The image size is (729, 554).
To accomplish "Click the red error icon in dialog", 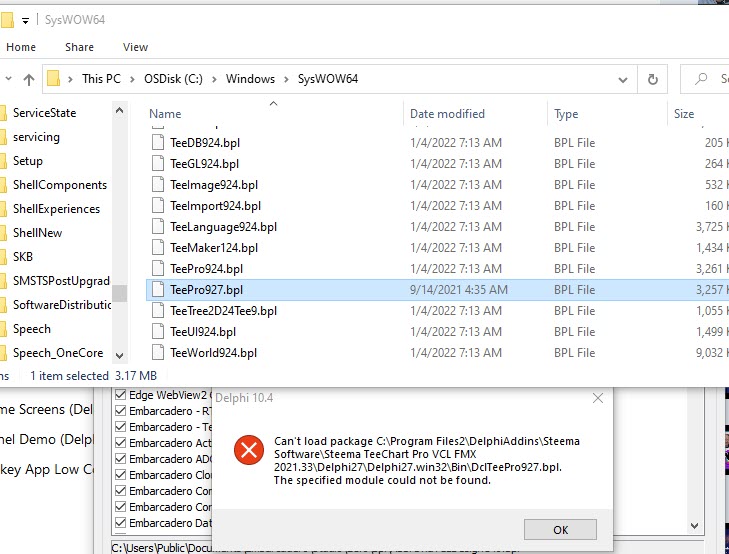I will coord(249,449).
